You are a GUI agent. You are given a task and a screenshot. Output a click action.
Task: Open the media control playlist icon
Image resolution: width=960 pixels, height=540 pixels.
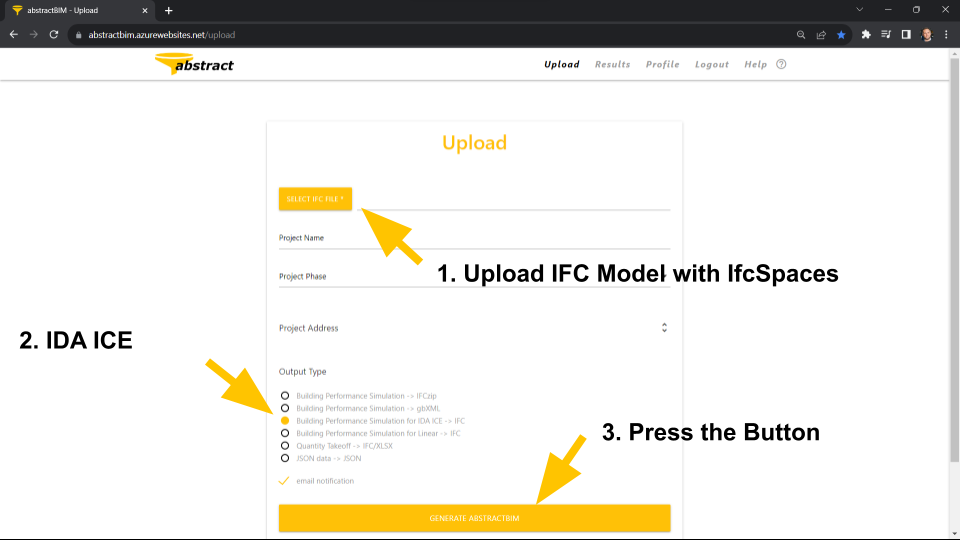click(x=886, y=34)
